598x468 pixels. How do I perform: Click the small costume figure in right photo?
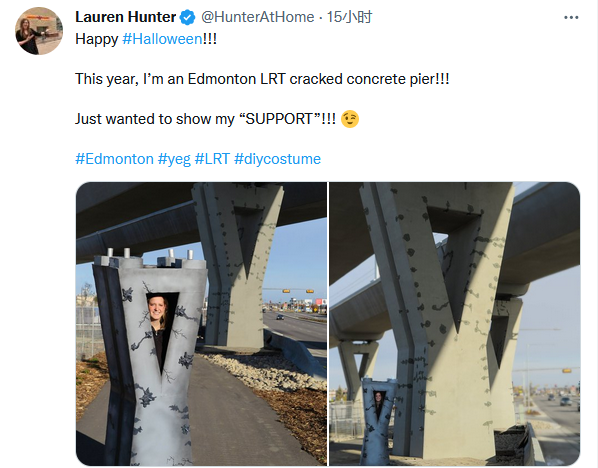pyautogui.click(x=378, y=421)
